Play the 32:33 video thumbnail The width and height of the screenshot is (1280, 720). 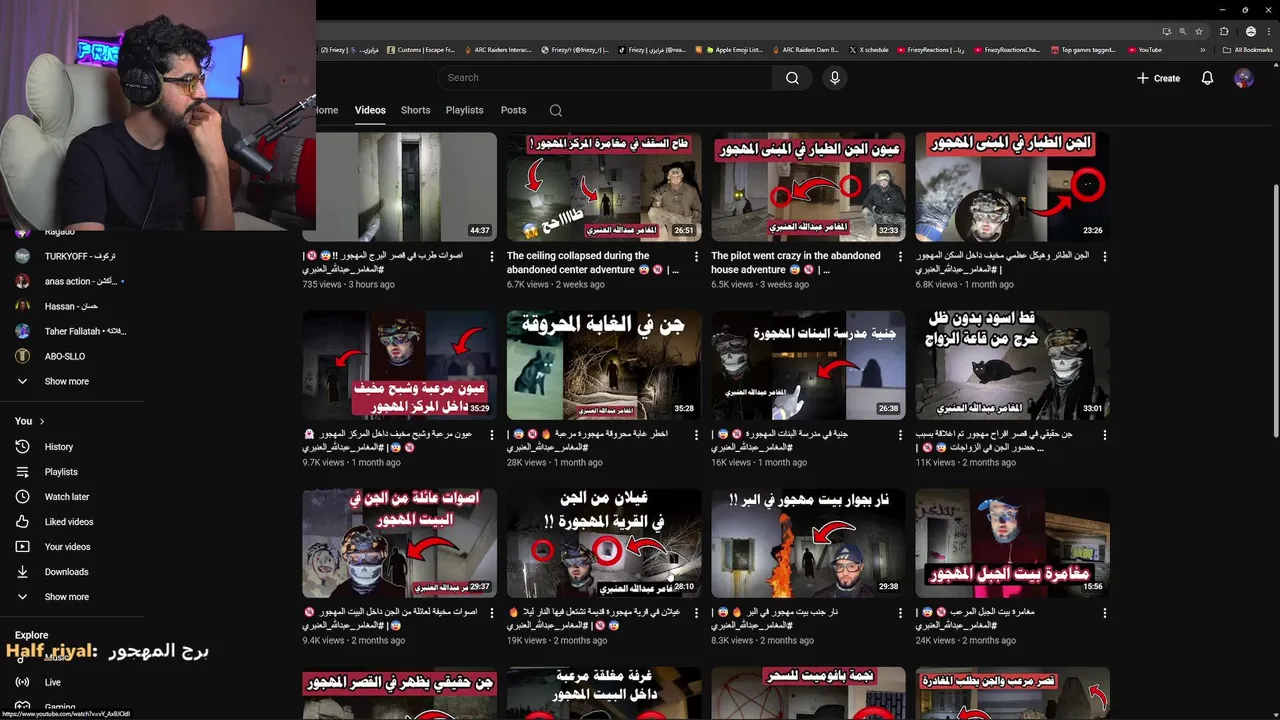pyautogui.click(x=808, y=187)
